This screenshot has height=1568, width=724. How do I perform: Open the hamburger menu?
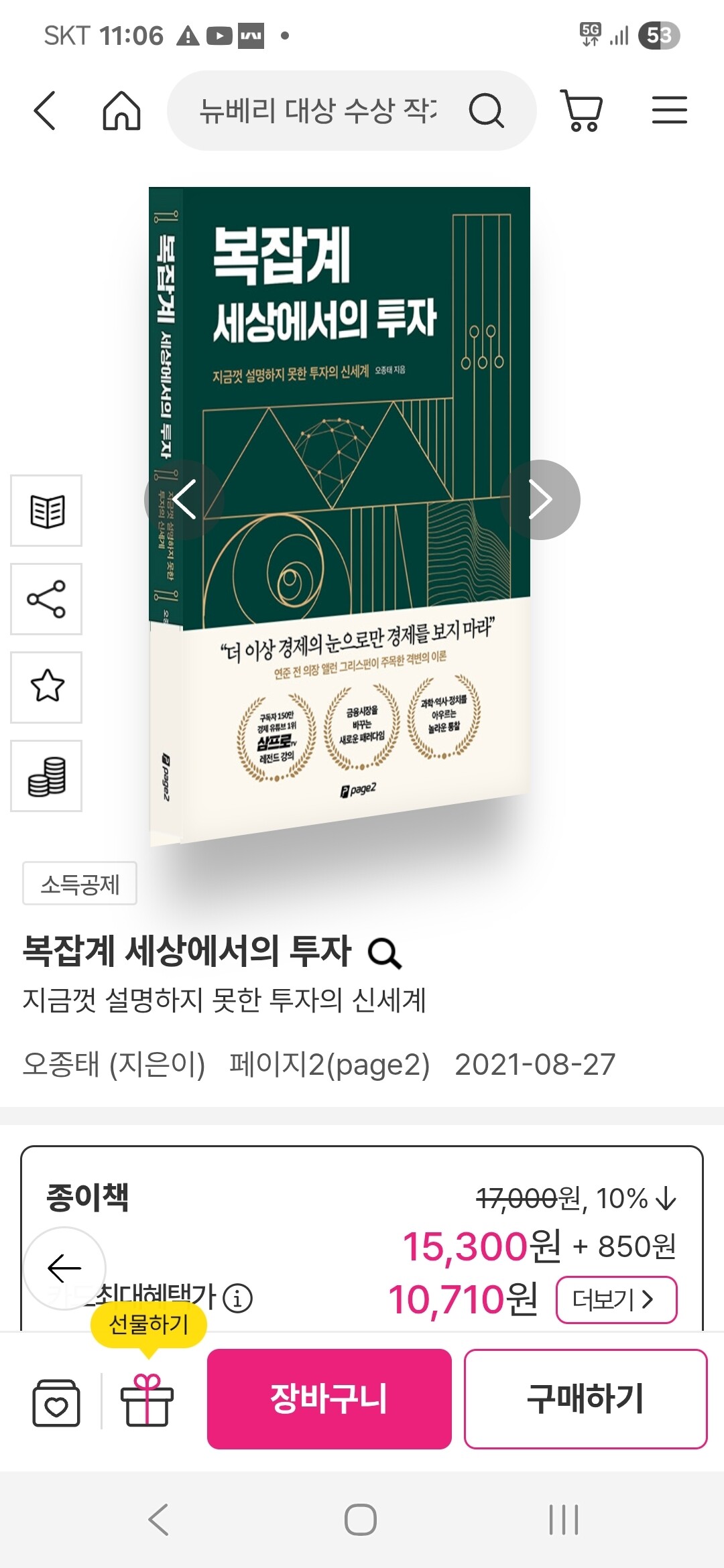coord(669,110)
